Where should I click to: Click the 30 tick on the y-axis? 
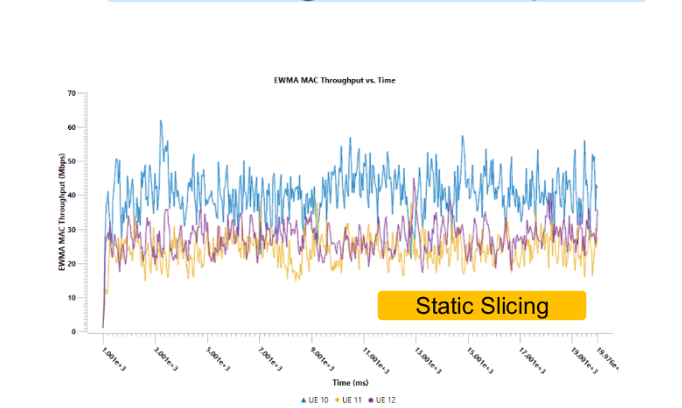[x=71, y=229]
